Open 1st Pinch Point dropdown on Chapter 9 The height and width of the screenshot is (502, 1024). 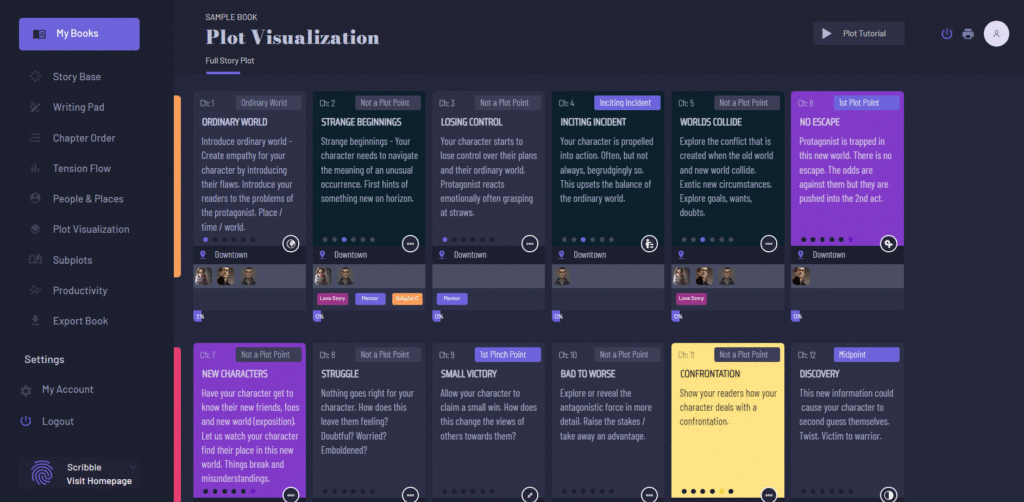(507, 354)
